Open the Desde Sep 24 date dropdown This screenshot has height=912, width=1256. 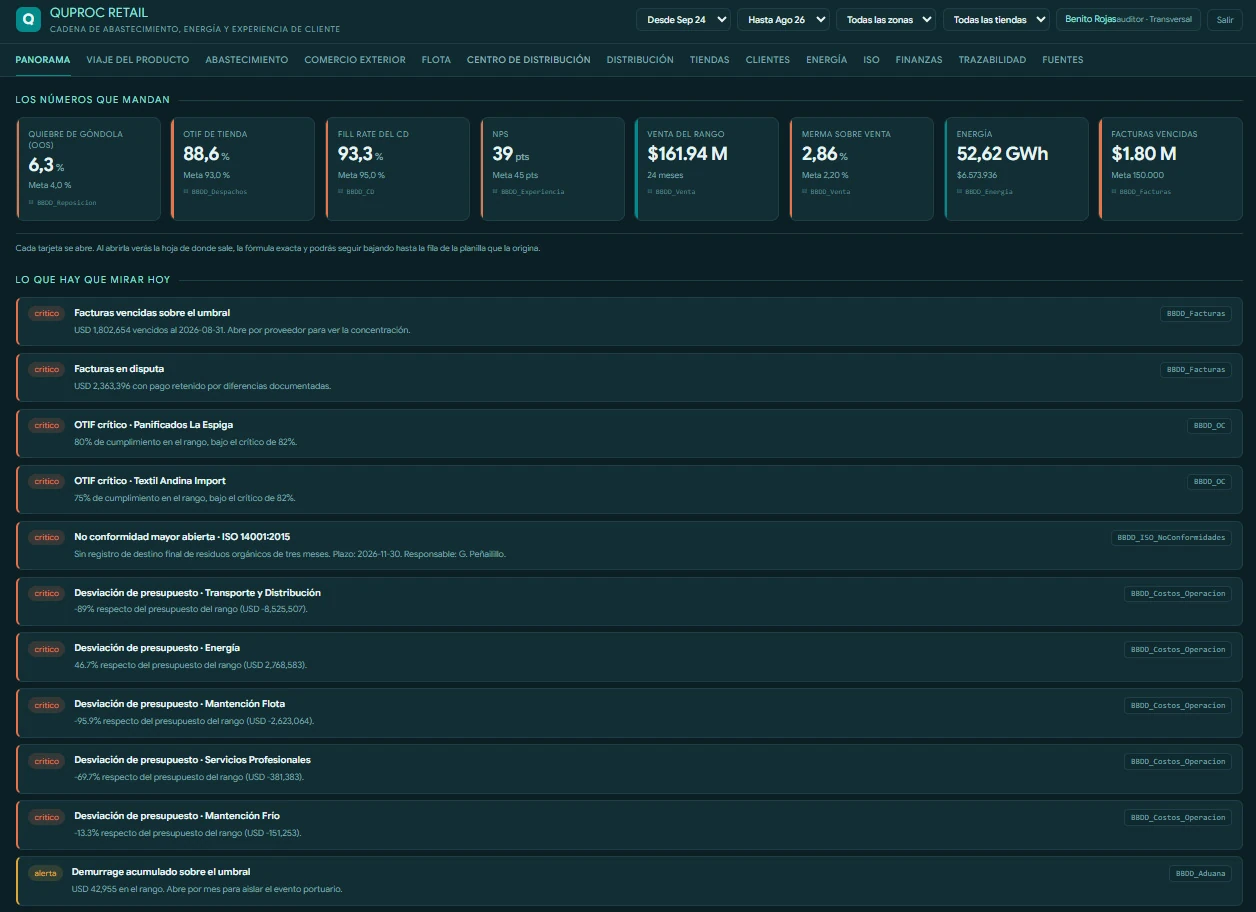[683, 20]
